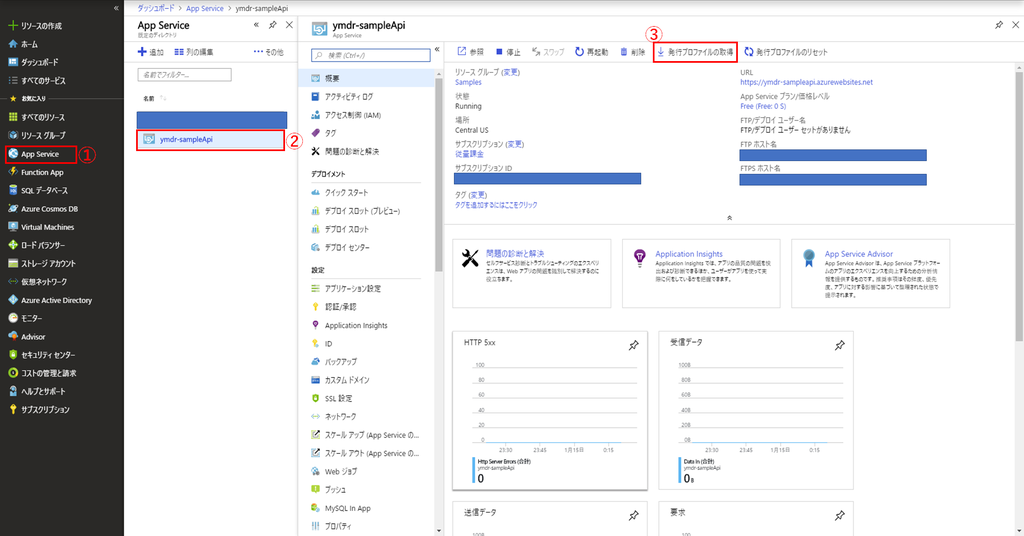Screen dimensions: 1024x536
Task: Open the その他 more options menu
Action: pos(268,52)
